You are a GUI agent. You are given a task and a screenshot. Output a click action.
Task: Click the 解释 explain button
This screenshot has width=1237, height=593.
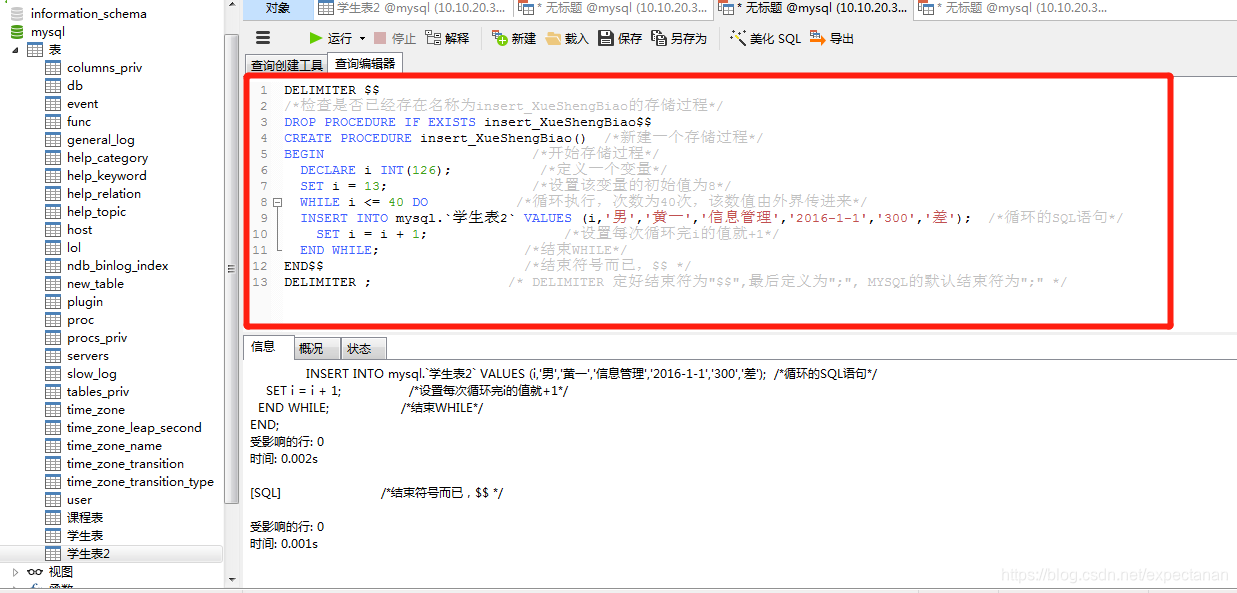click(447, 38)
